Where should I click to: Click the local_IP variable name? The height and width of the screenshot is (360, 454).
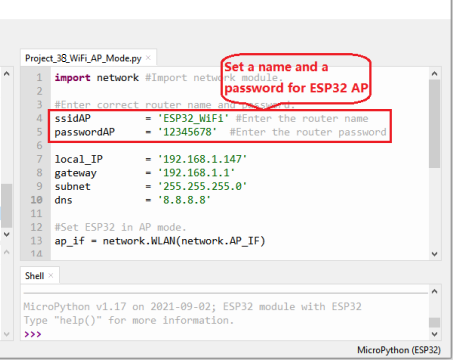[x=79, y=159]
